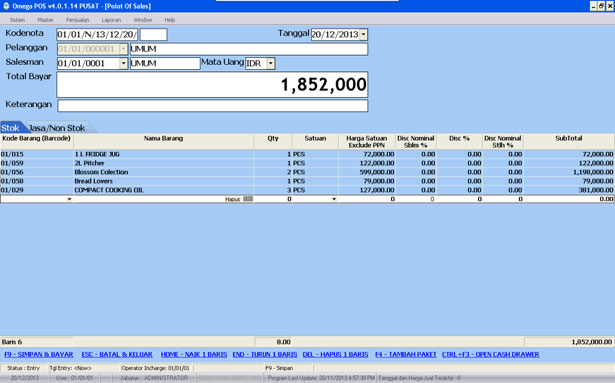
Task: Click the DEL - HAPUS 1 BARIS link
Action: [x=335, y=354]
